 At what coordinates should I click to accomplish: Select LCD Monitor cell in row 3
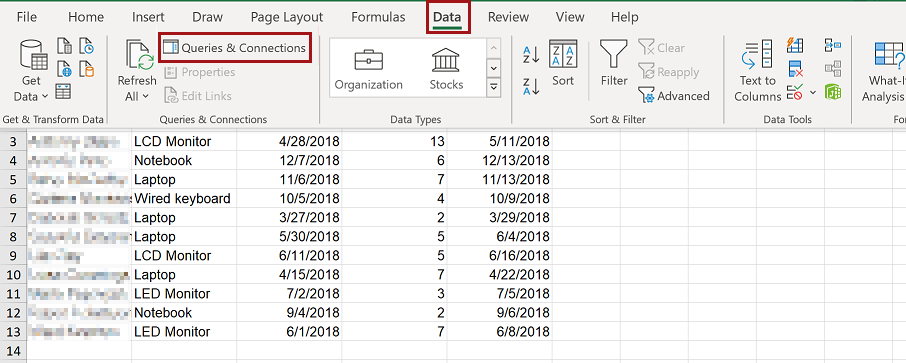[184, 141]
